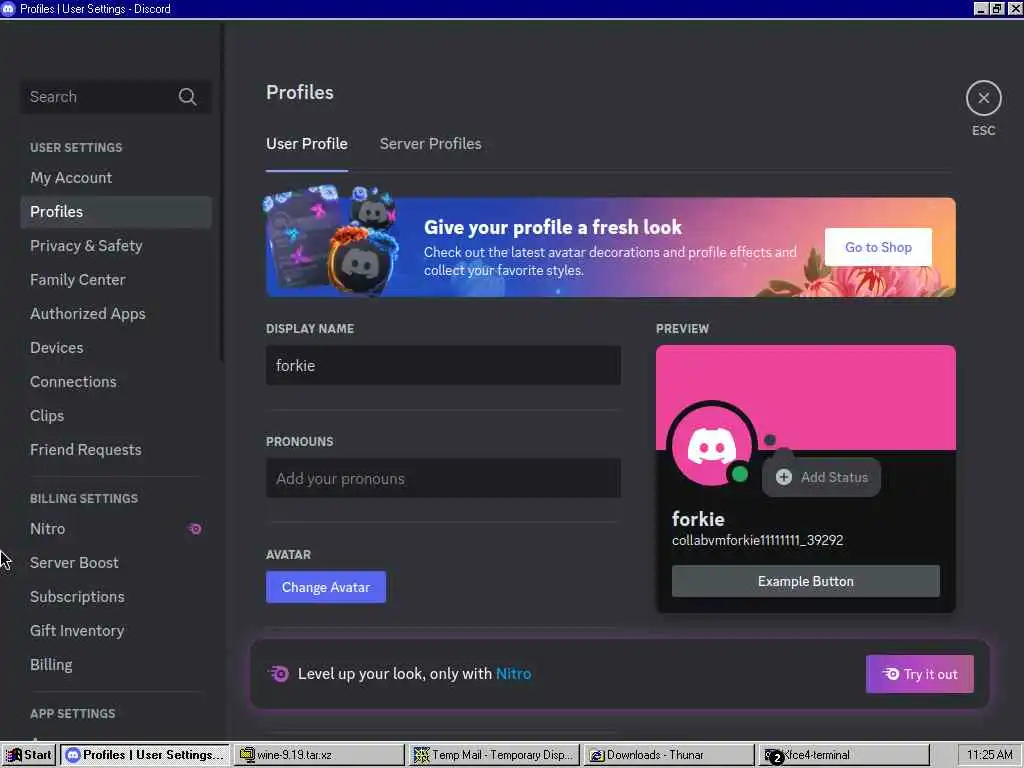The width and height of the screenshot is (1024, 768).
Task: Open Billing settings page
Action: (116, 664)
